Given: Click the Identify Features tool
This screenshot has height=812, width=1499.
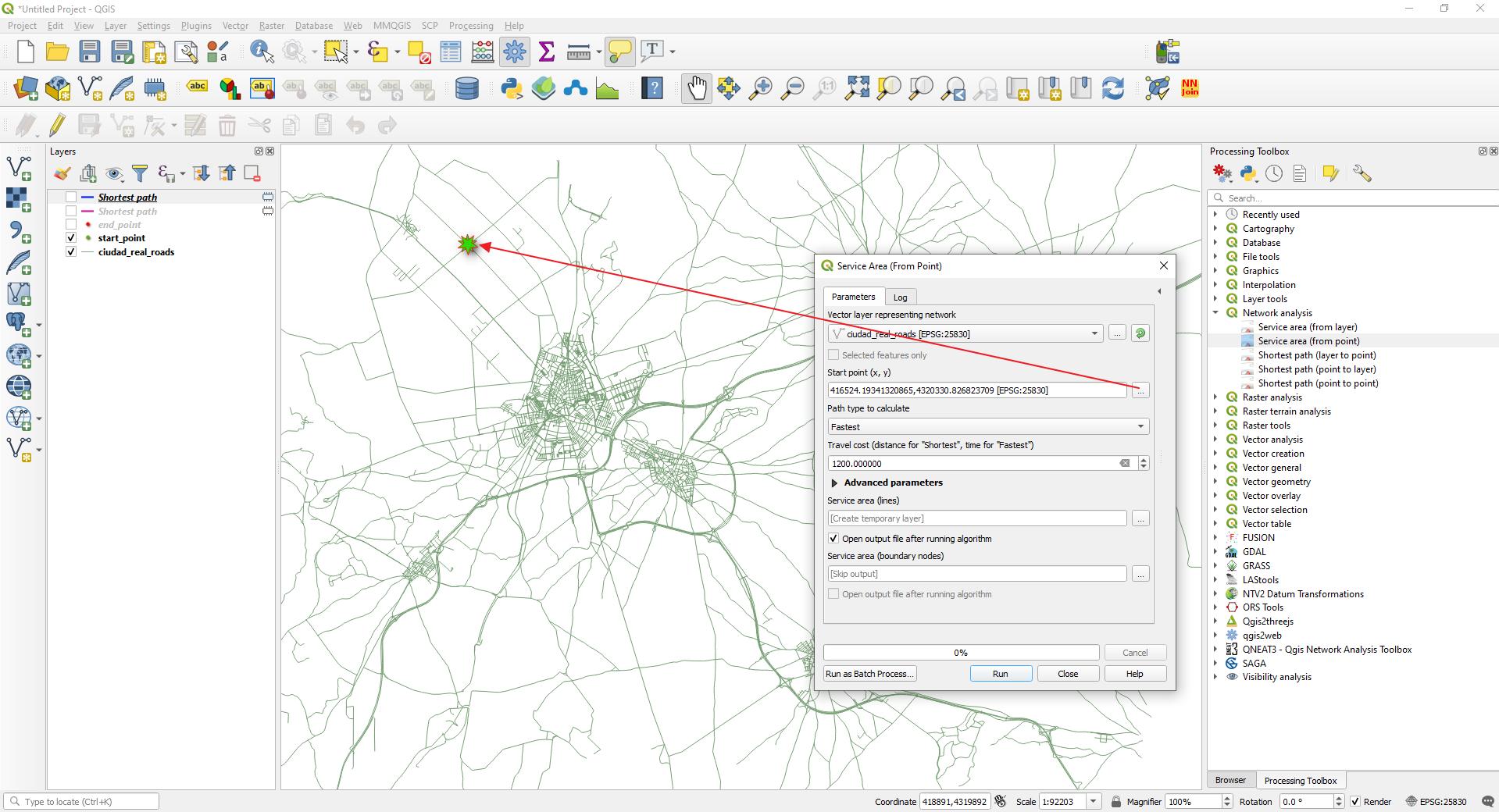Looking at the screenshot, I should coord(261,51).
